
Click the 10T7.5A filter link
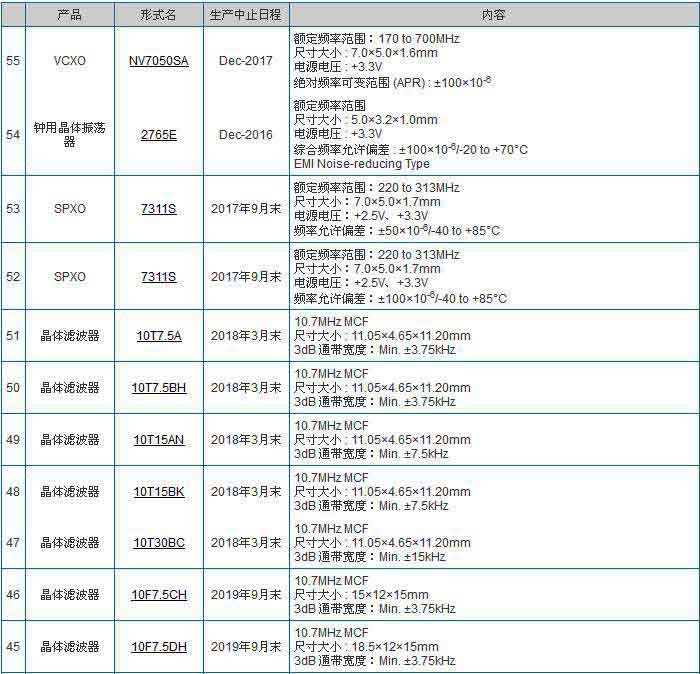pyautogui.click(x=158, y=336)
